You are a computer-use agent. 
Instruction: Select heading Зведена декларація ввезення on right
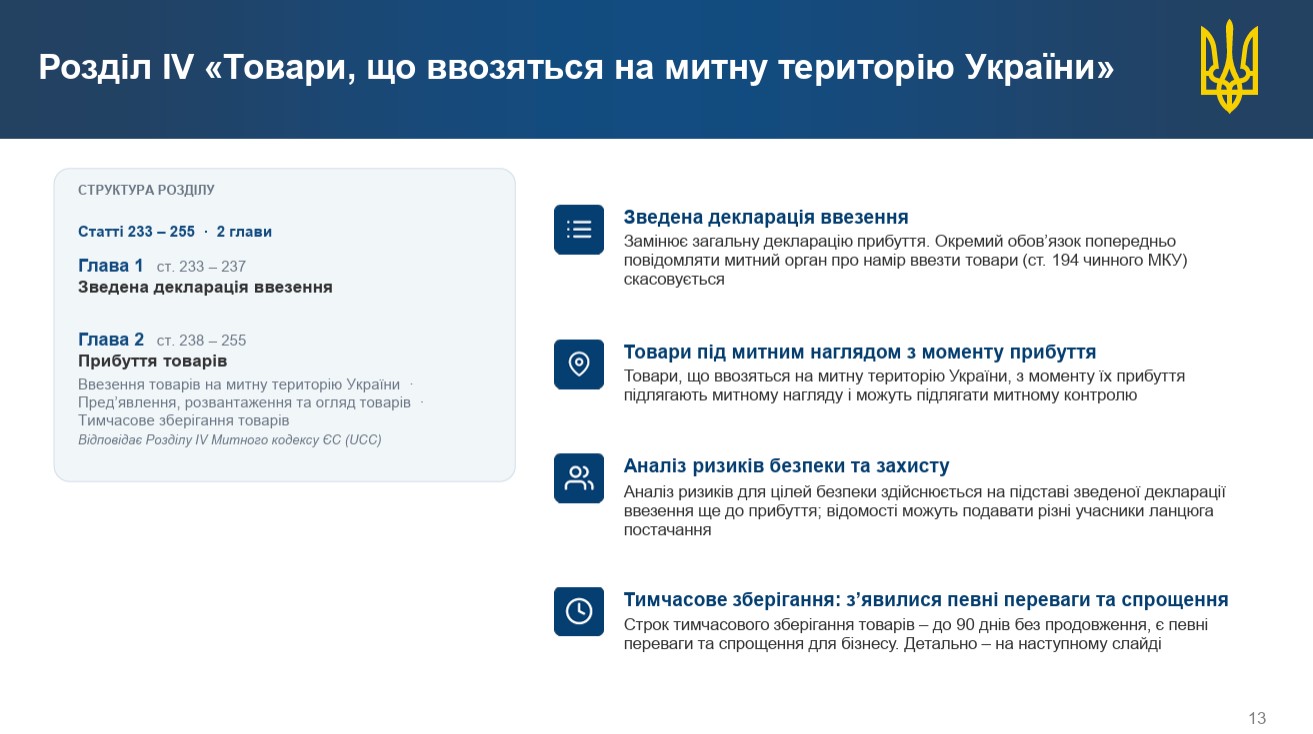pyautogui.click(x=766, y=217)
